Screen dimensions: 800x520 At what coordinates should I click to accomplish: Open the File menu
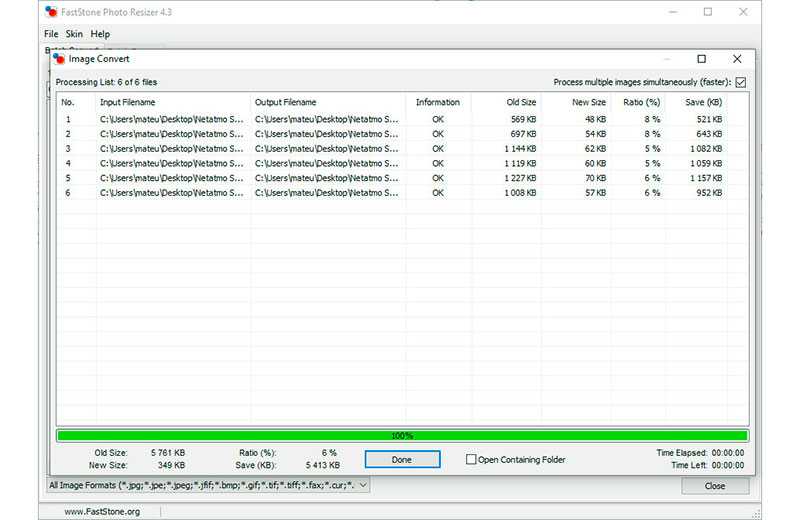click(x=51, y=34)
